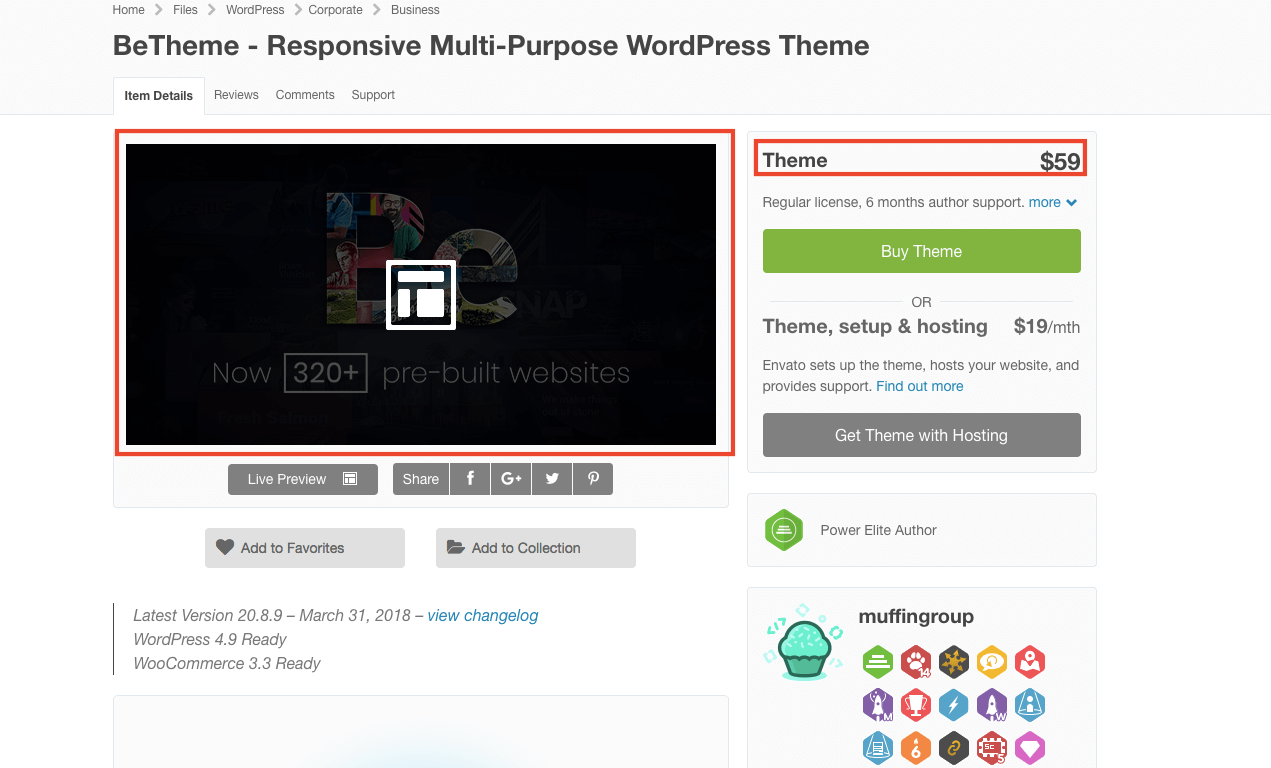The width and height of the screenshot is (1271, 768).
Task: Click the Power Elite Author hexagon badge
Action: [x=784, y=530]
